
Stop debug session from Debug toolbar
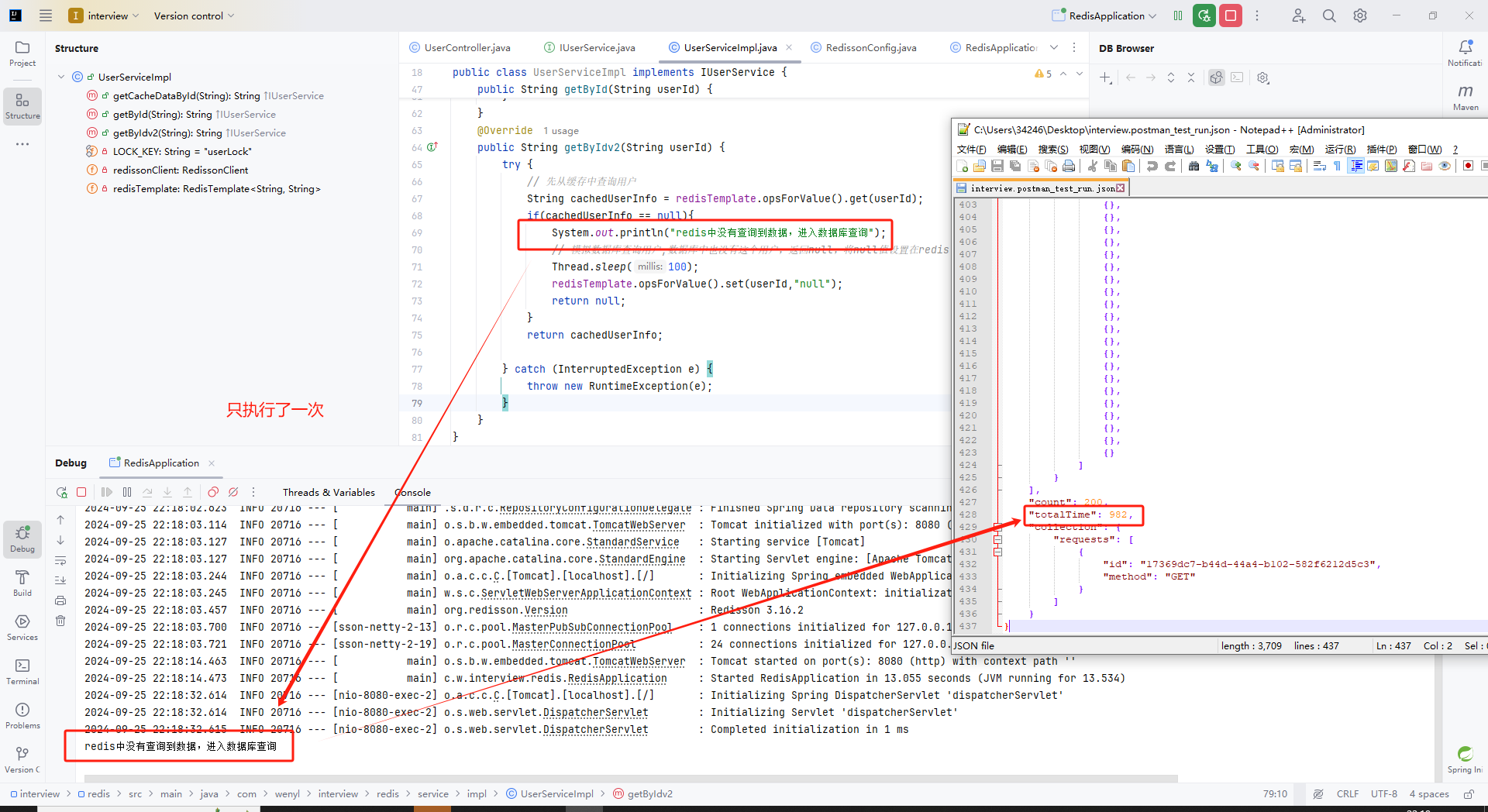click(x=81, y=492)
